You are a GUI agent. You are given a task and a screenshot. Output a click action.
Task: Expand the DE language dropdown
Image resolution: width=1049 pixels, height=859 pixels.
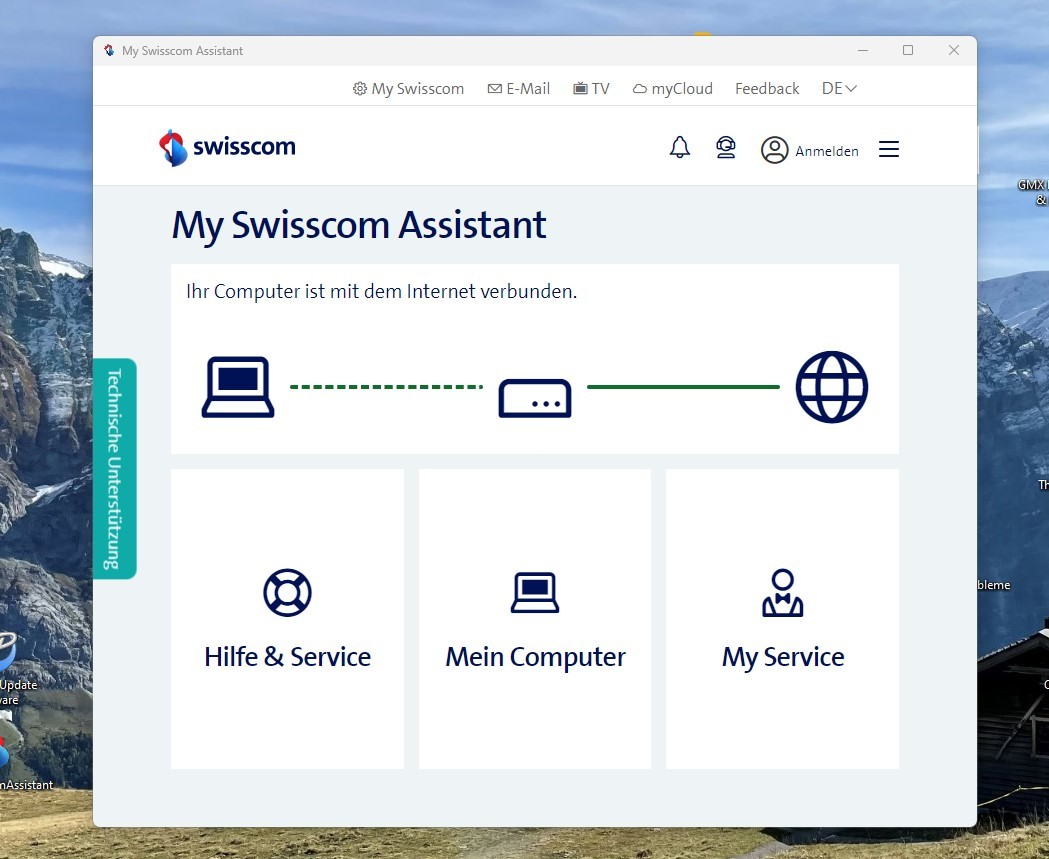[x=839, y=88]
